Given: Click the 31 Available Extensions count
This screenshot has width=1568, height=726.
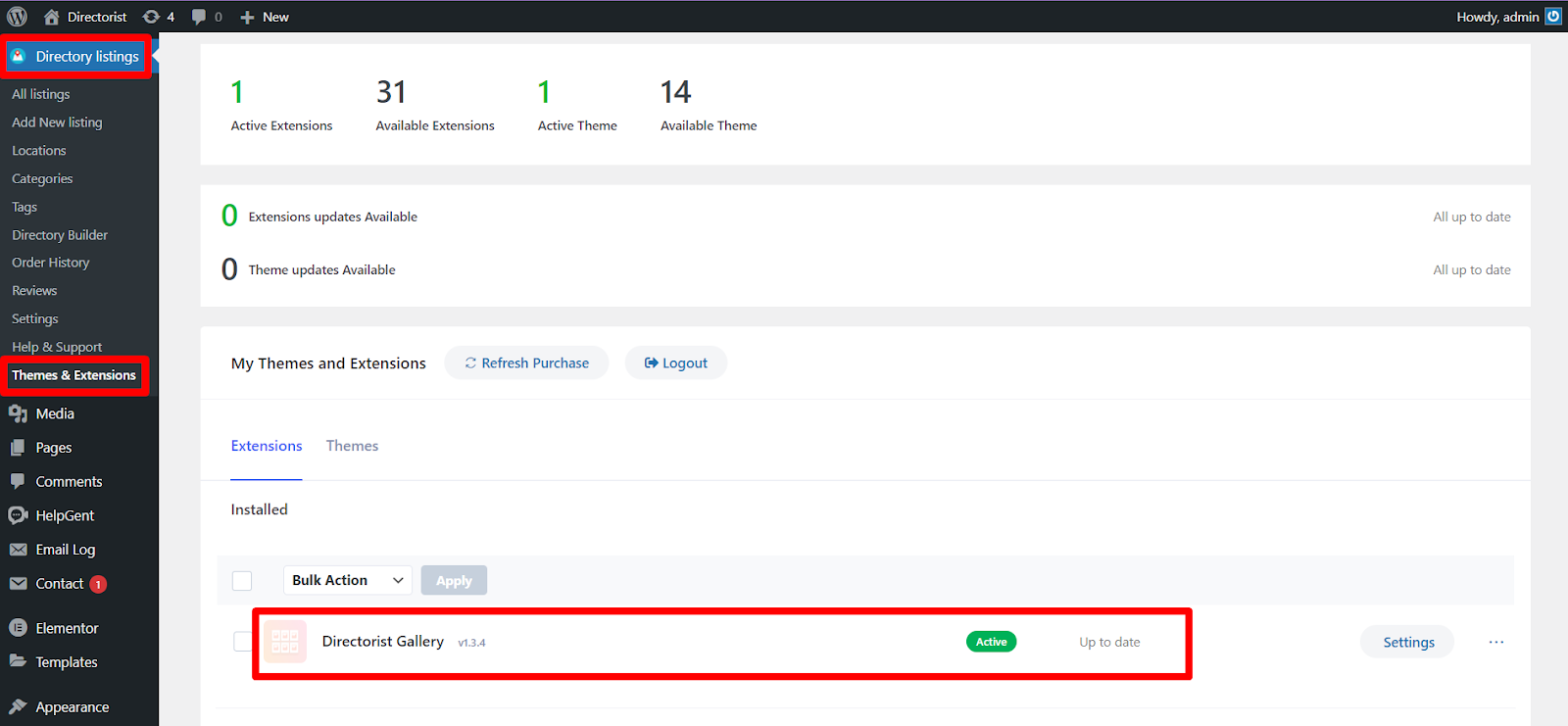Looking at the screenshot, I should [391, 92].
